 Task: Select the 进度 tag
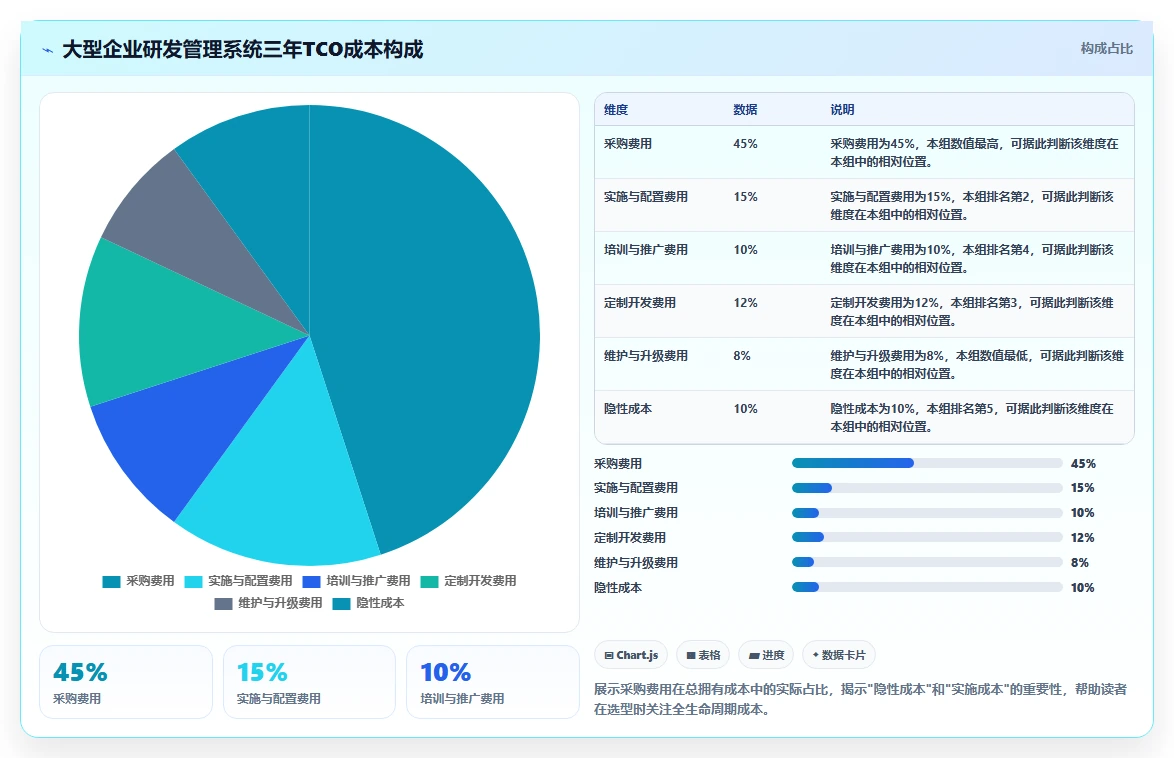point(766,655)
